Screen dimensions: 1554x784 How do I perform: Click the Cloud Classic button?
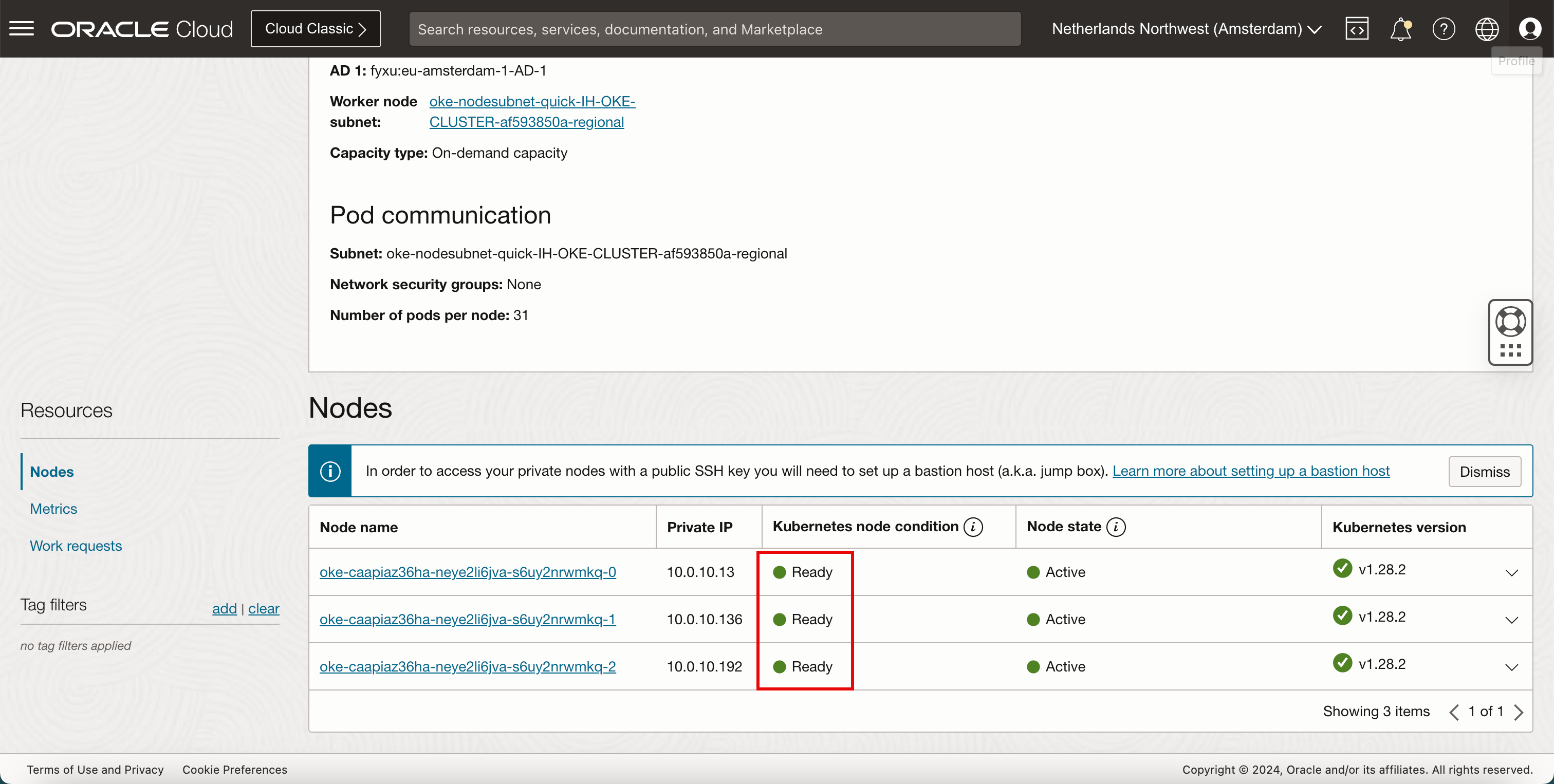316,28
